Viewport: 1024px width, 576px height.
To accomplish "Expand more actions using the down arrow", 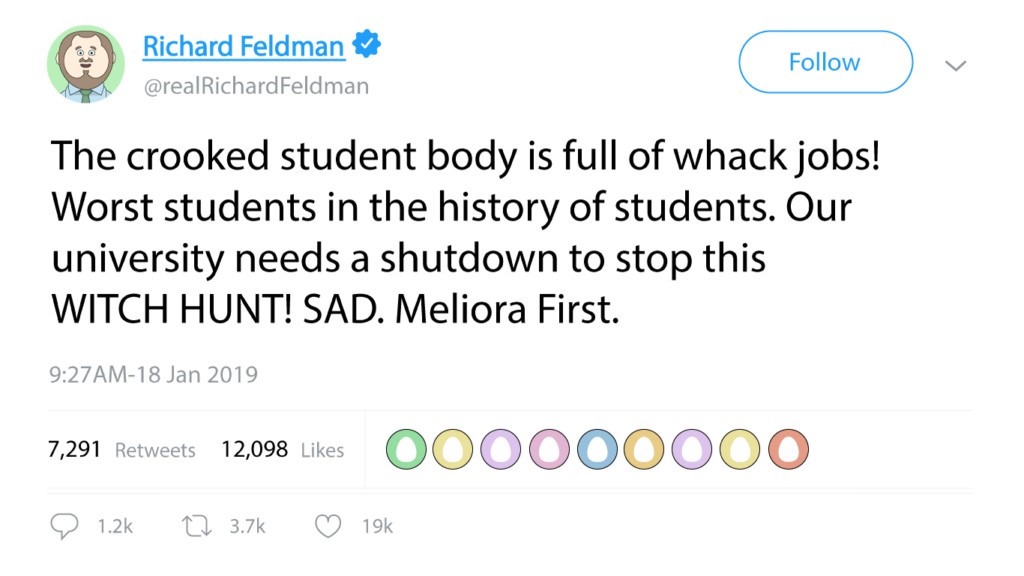I will pos(956,64).
